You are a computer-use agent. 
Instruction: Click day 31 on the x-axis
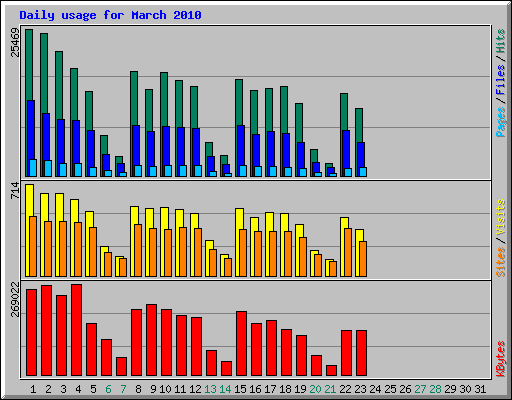coord(480,389)
